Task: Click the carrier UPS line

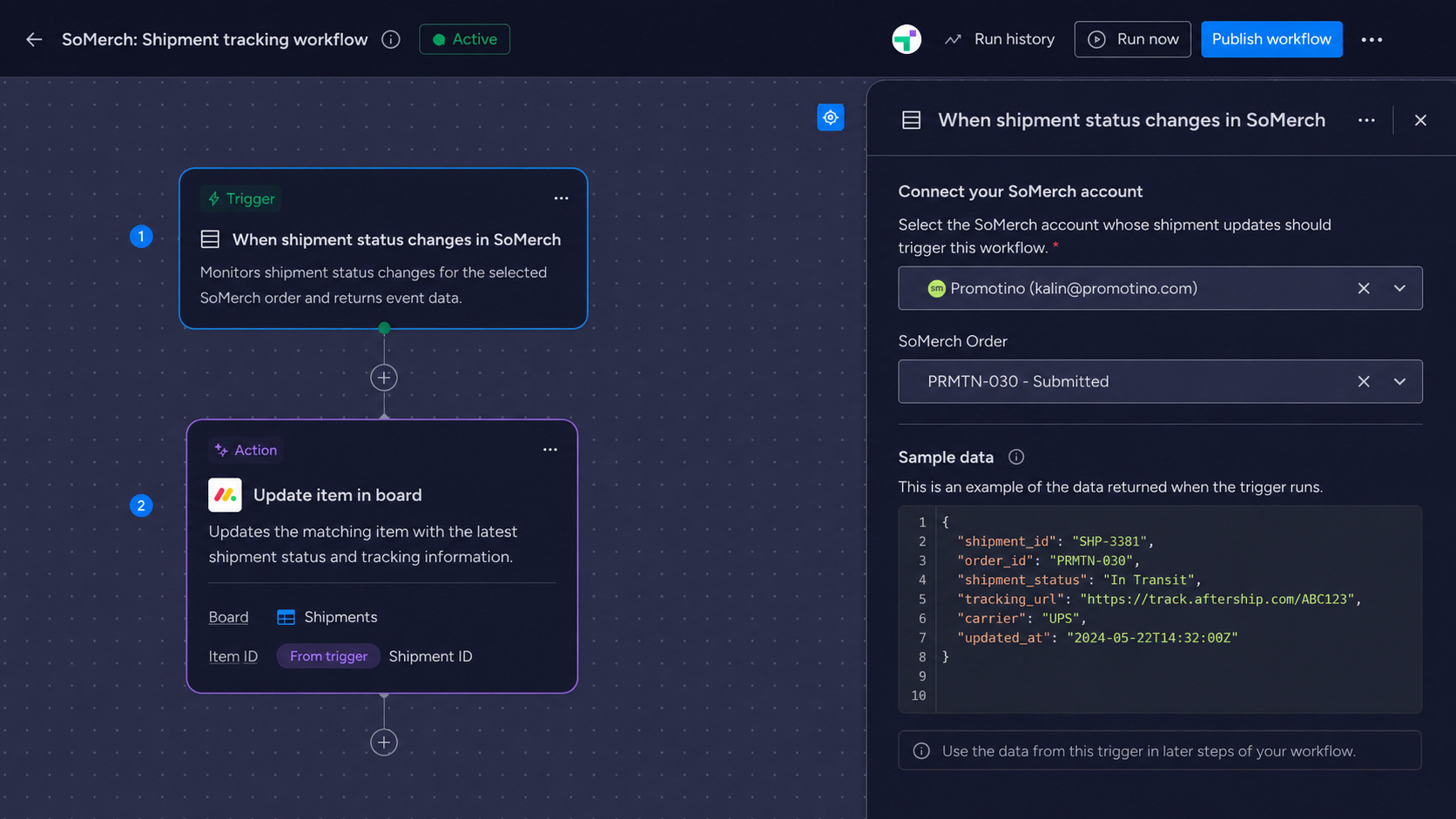Action: click(1021, 618)
